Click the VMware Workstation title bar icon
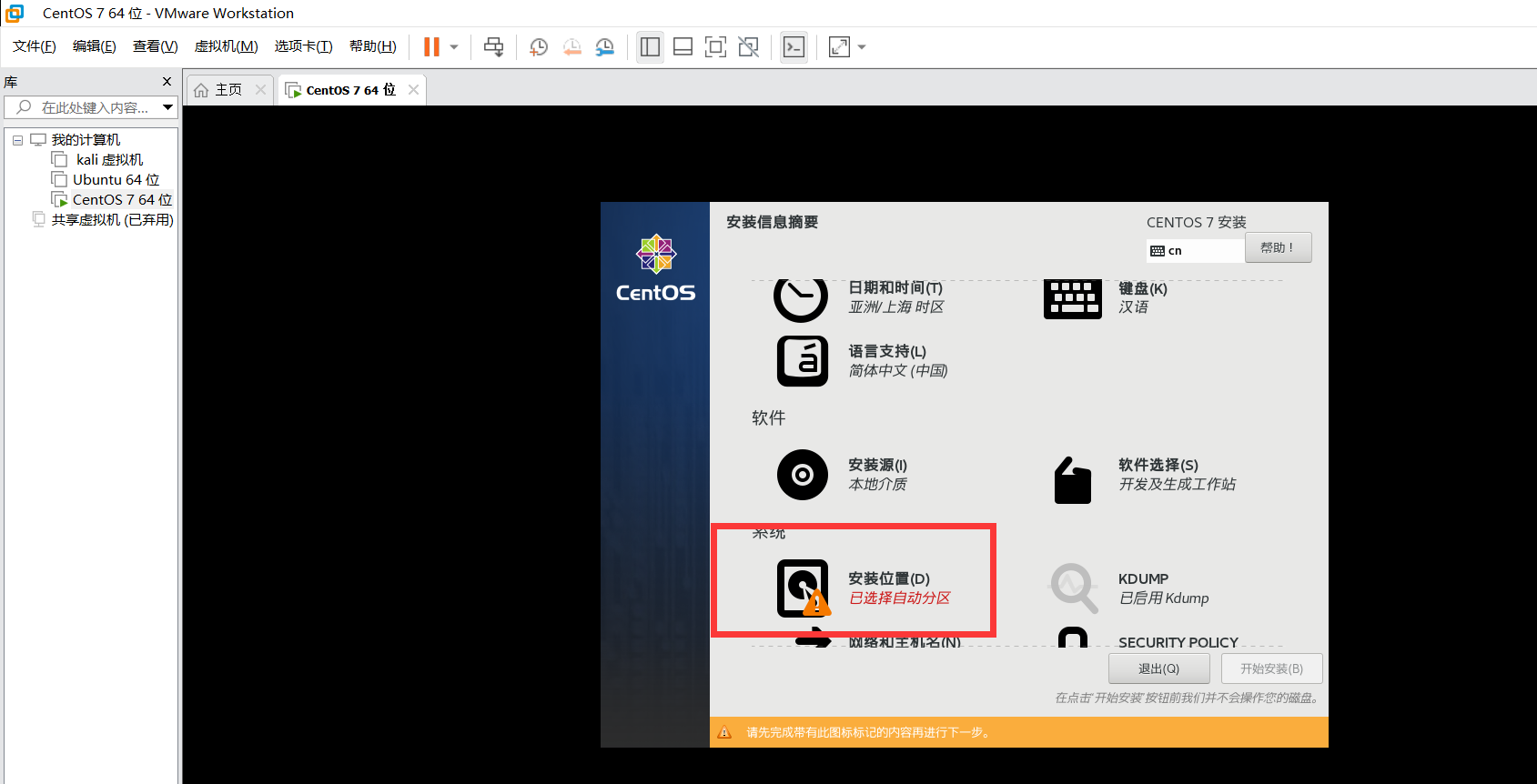The image size is (1537, 784). coord(15,13)
